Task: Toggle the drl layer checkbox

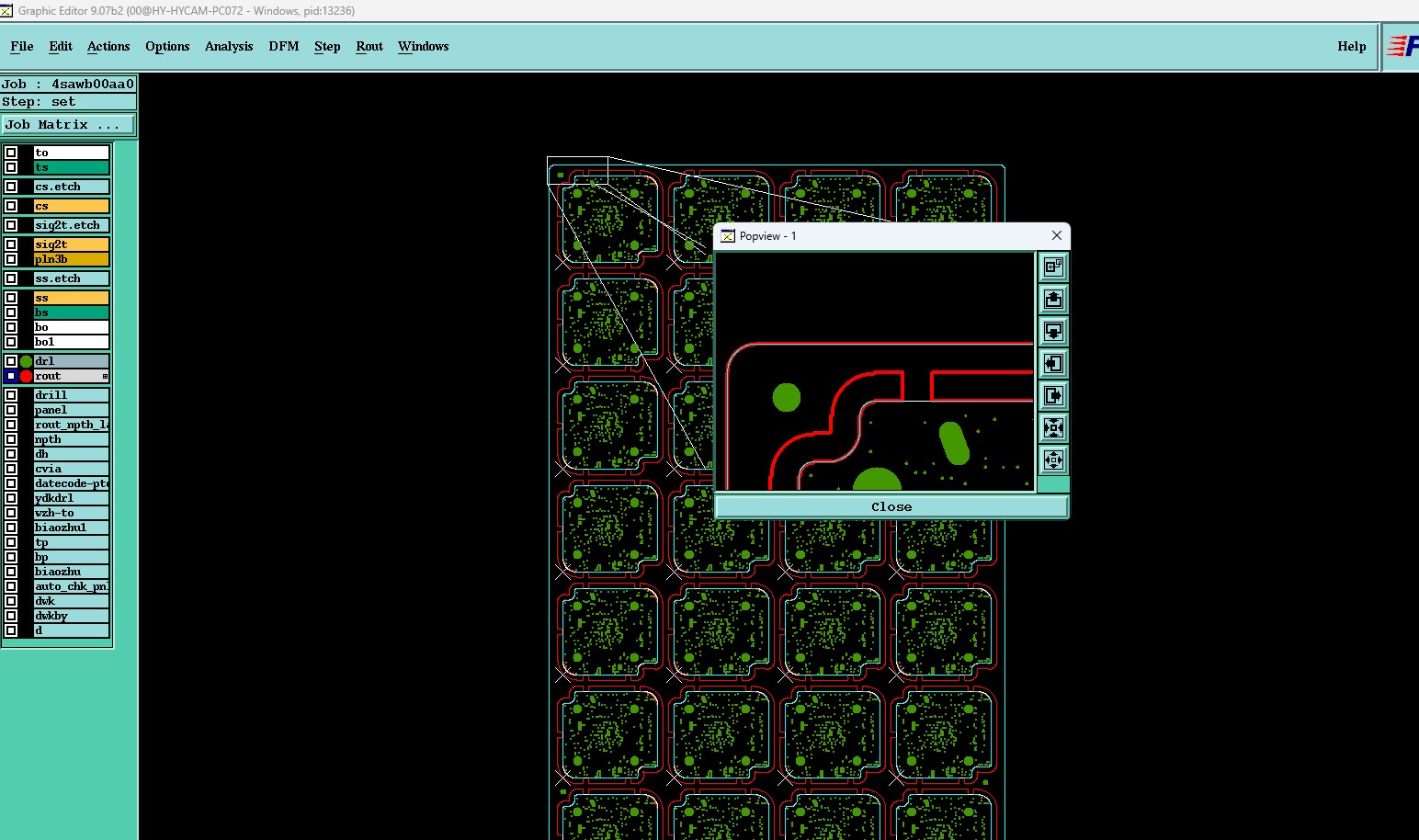Action: point(11,361)
